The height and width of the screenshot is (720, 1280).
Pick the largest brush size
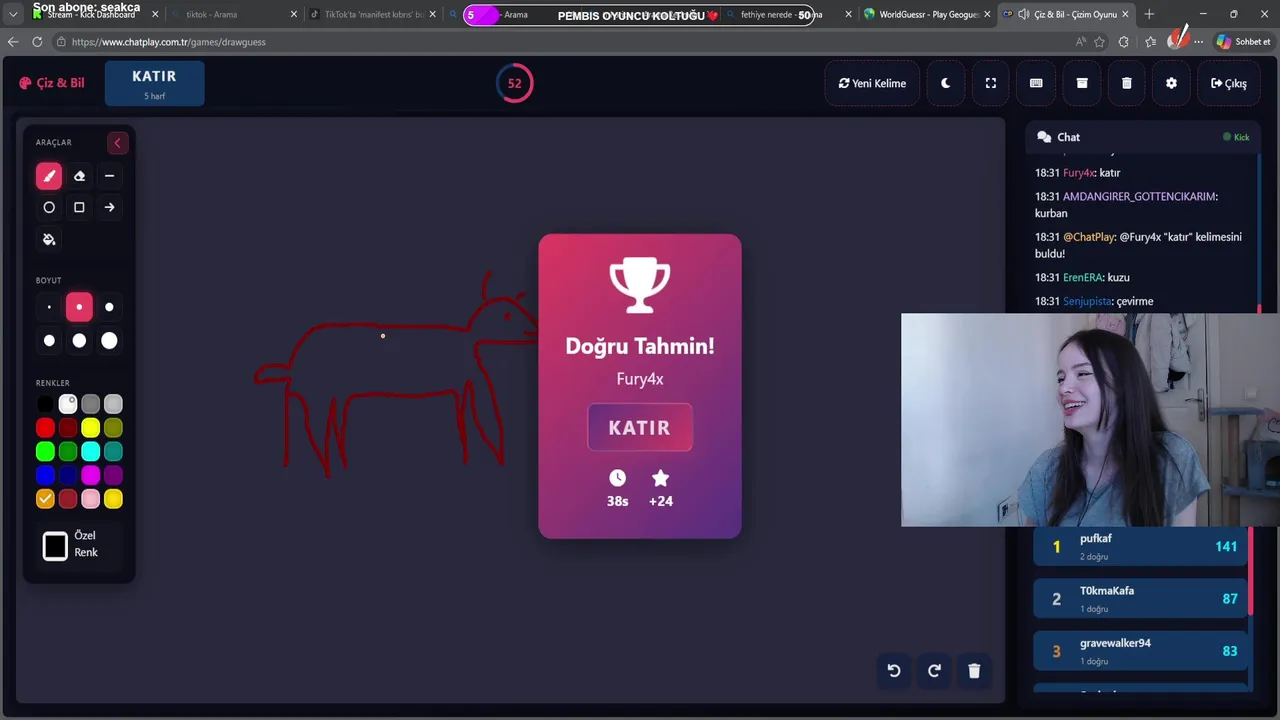pos(109,341)
